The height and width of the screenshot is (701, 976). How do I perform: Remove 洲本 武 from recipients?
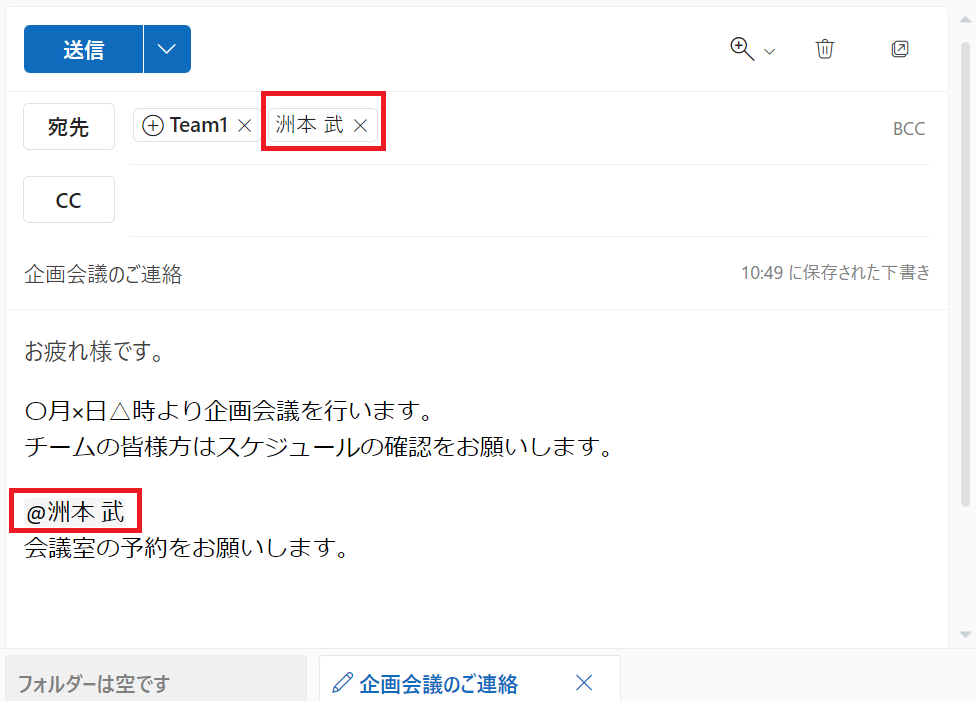point(360,126)
